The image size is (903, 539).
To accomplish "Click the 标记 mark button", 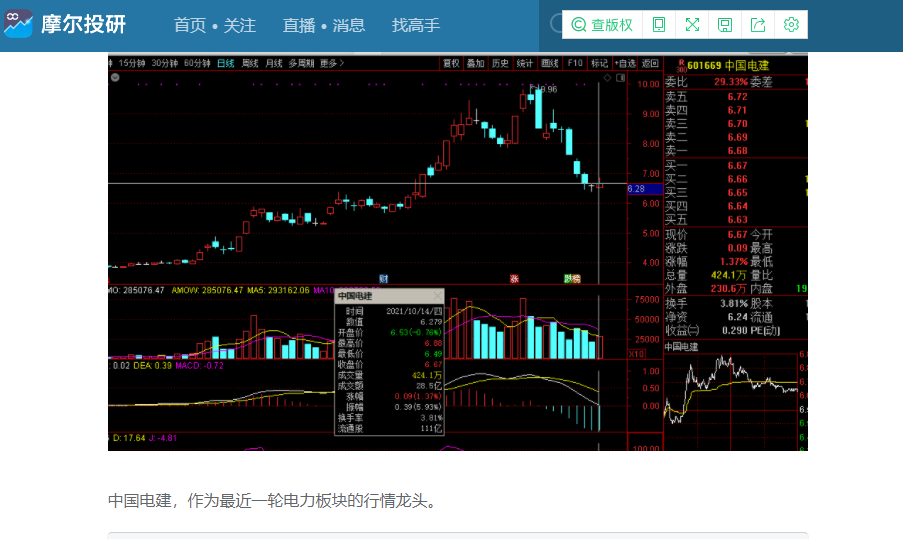I will [600, 63].
